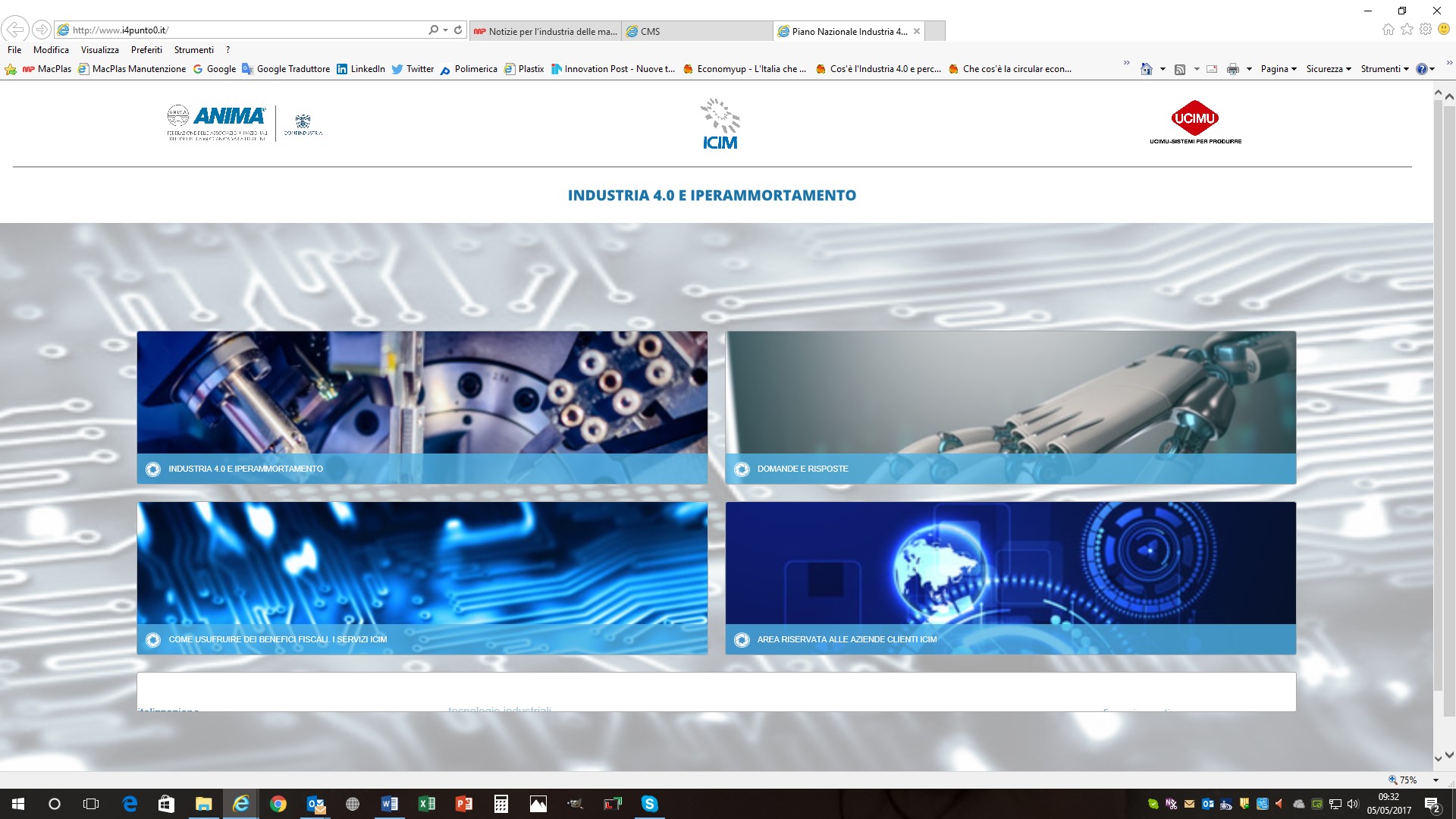
Task: Switch to the CMS tab
Action: 697,31
